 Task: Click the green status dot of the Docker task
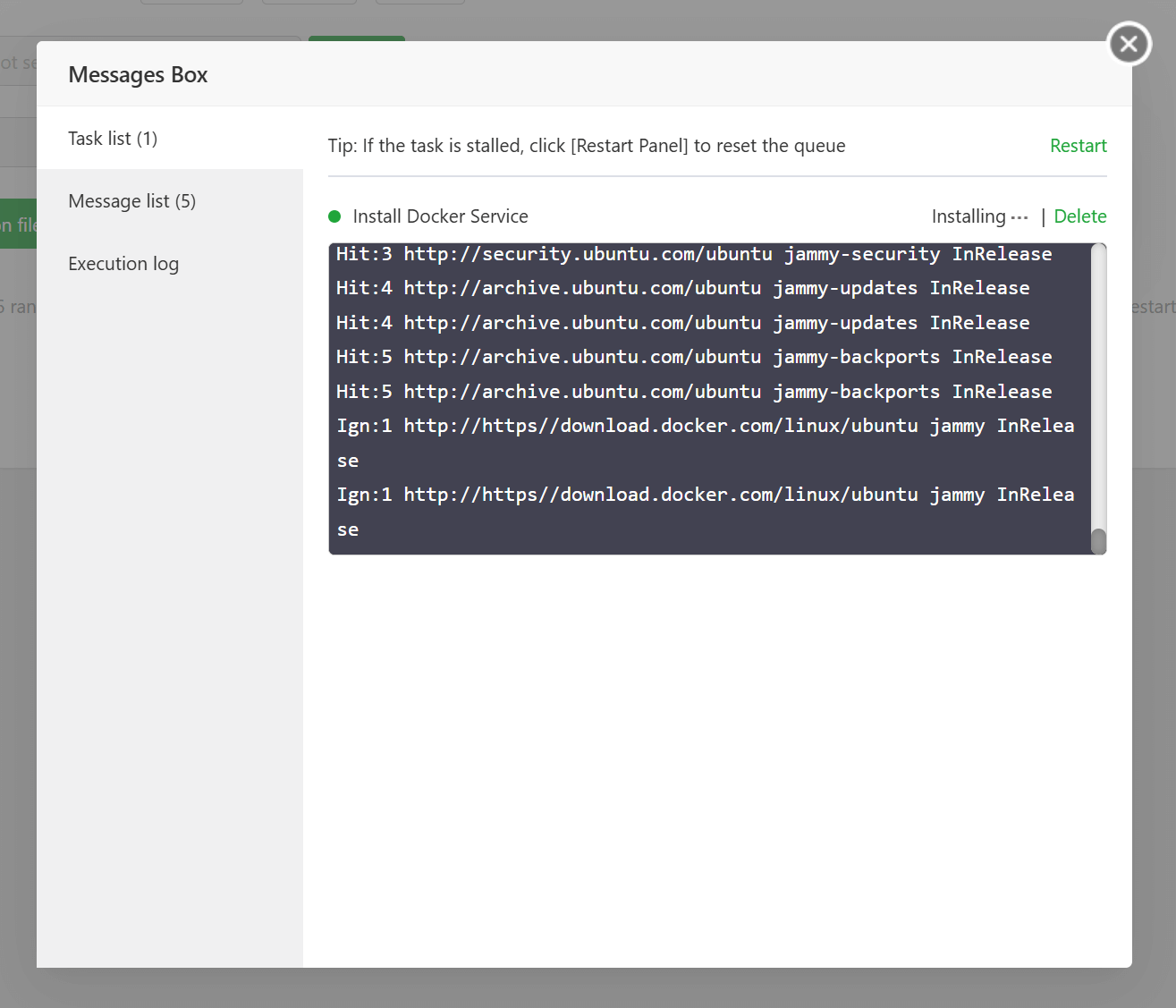point(334,216)
